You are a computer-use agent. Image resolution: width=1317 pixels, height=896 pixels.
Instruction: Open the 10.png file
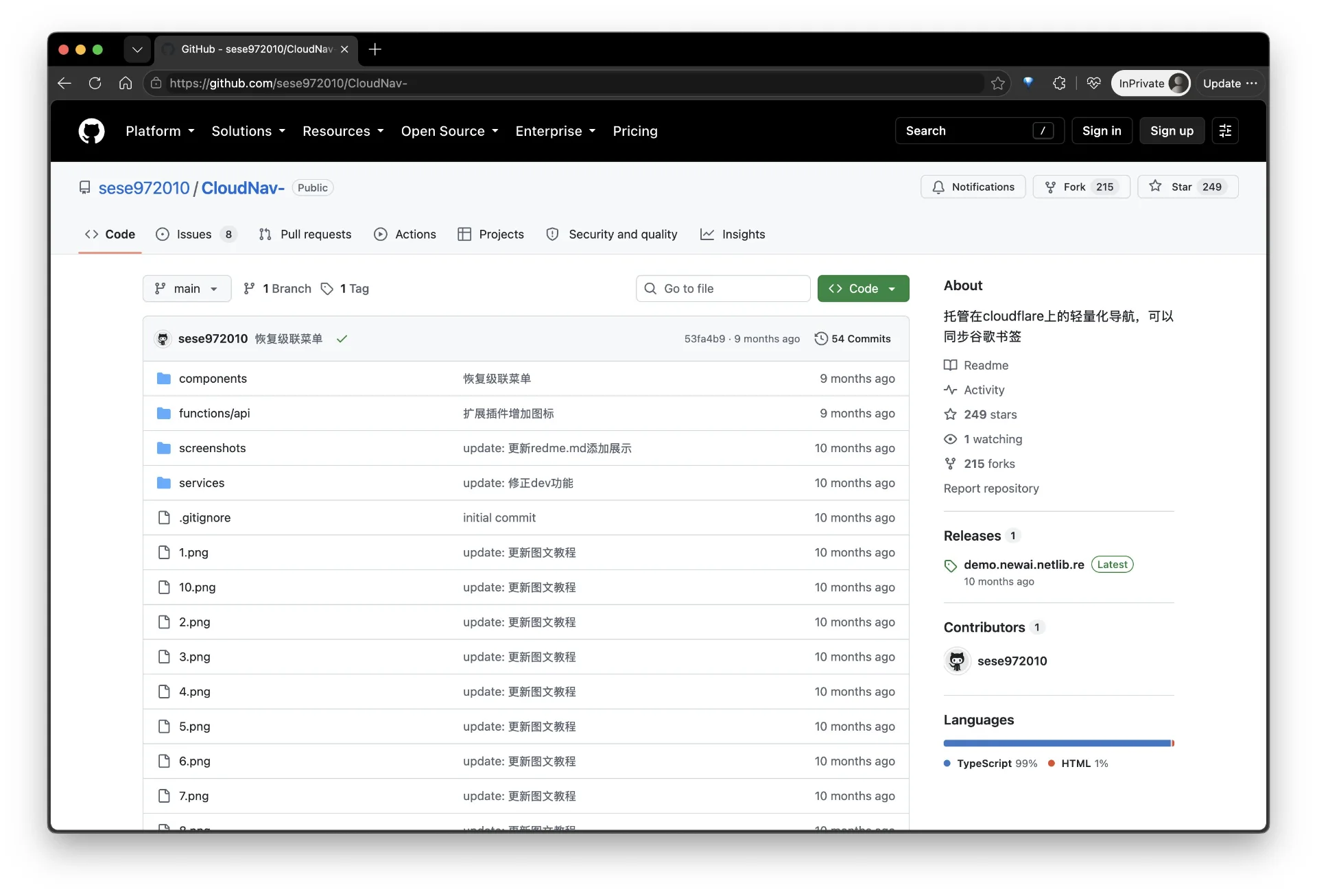pos(197,587)
